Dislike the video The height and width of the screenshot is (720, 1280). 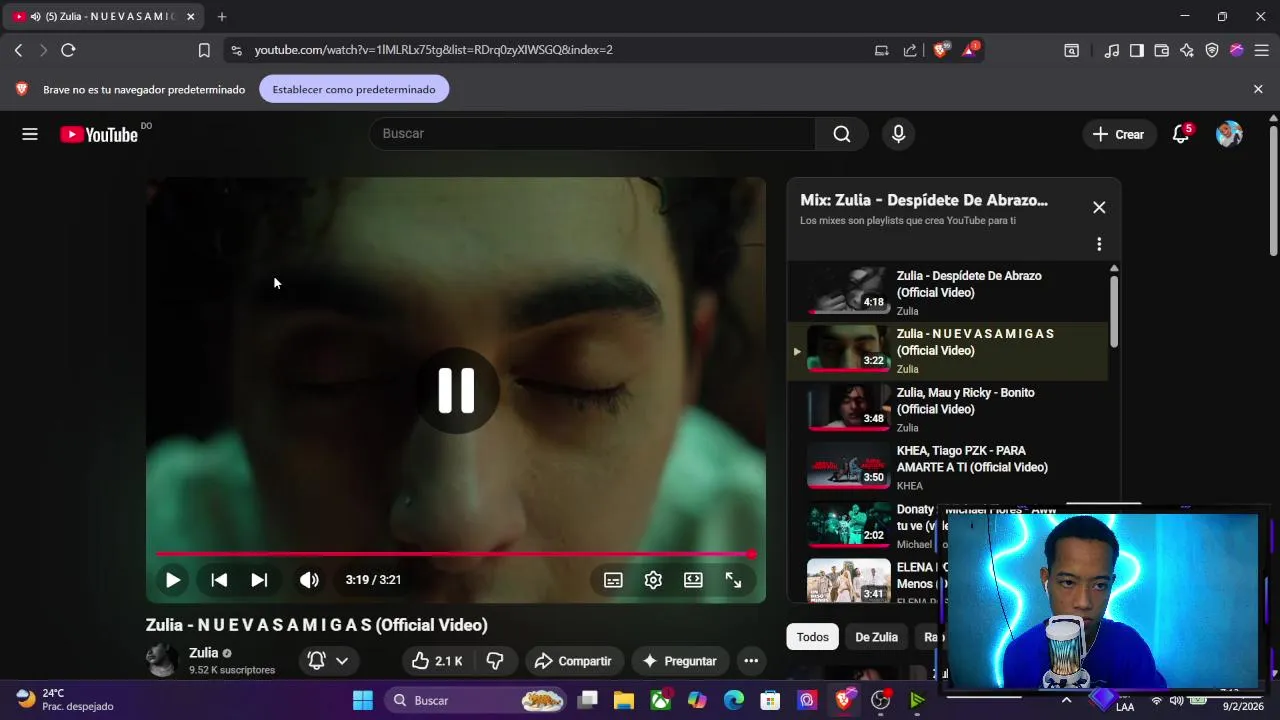pos(495,661)
